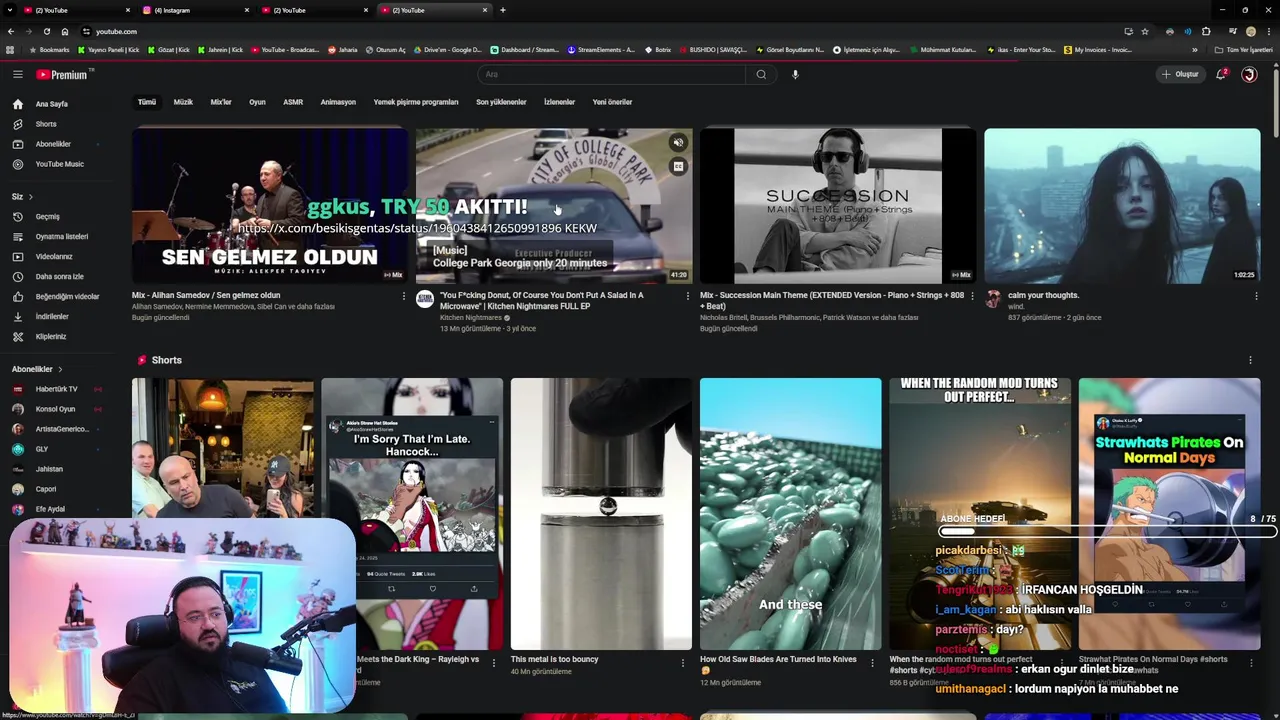
Task: Select the Animasyon filter chip
Action: point(338,102)
